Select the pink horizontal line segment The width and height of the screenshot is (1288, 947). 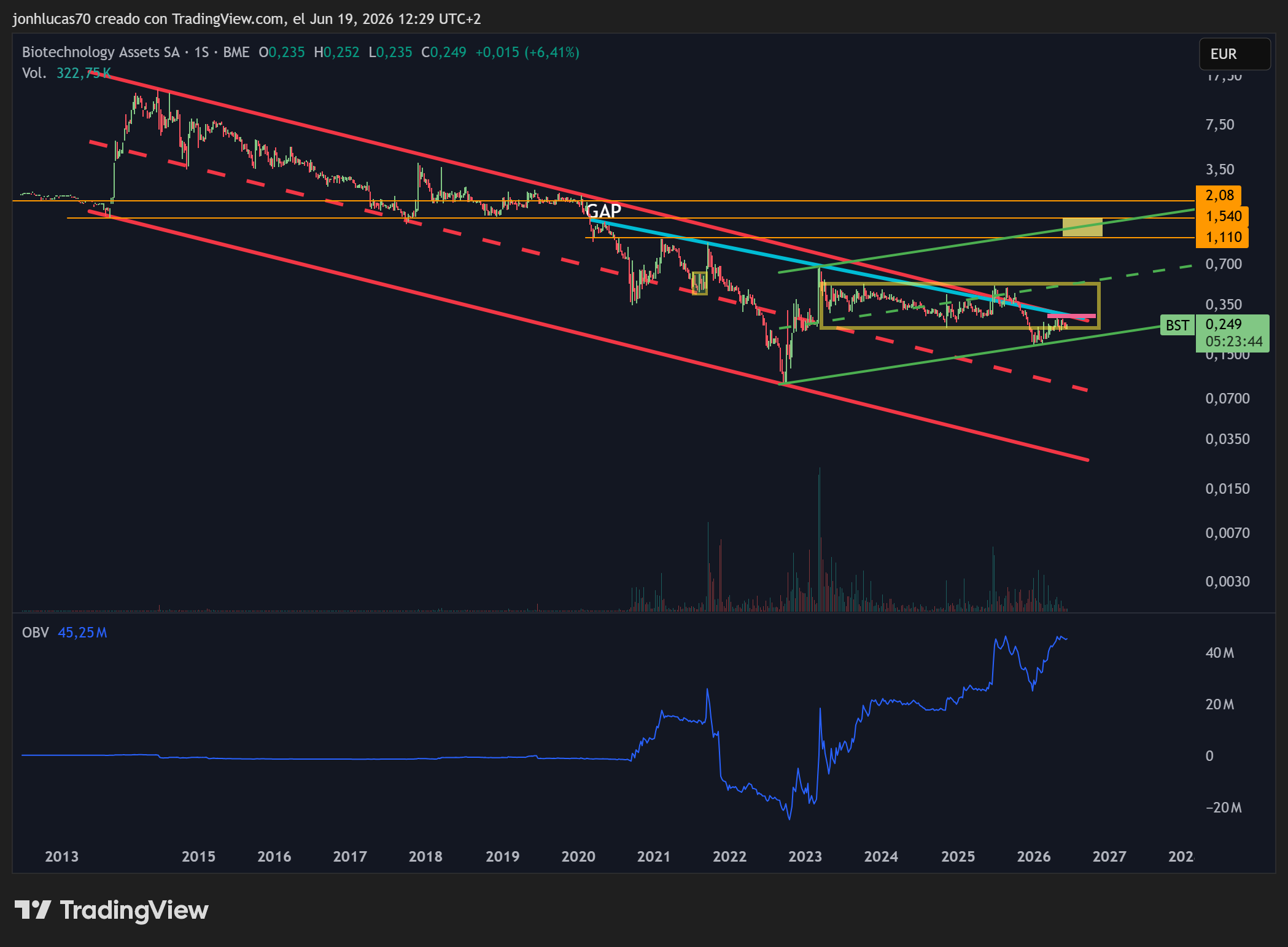1071,316
